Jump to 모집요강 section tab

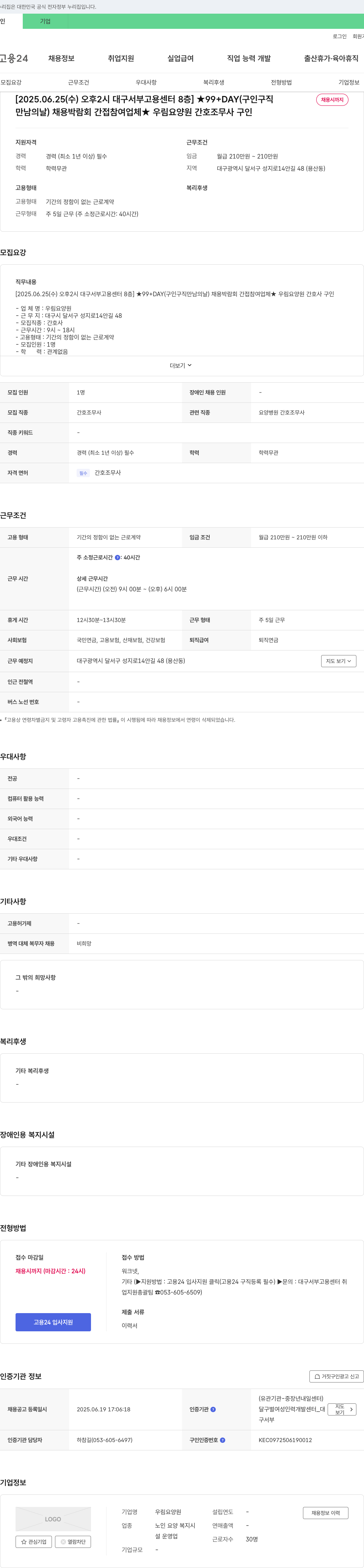[x=11, y=82]
